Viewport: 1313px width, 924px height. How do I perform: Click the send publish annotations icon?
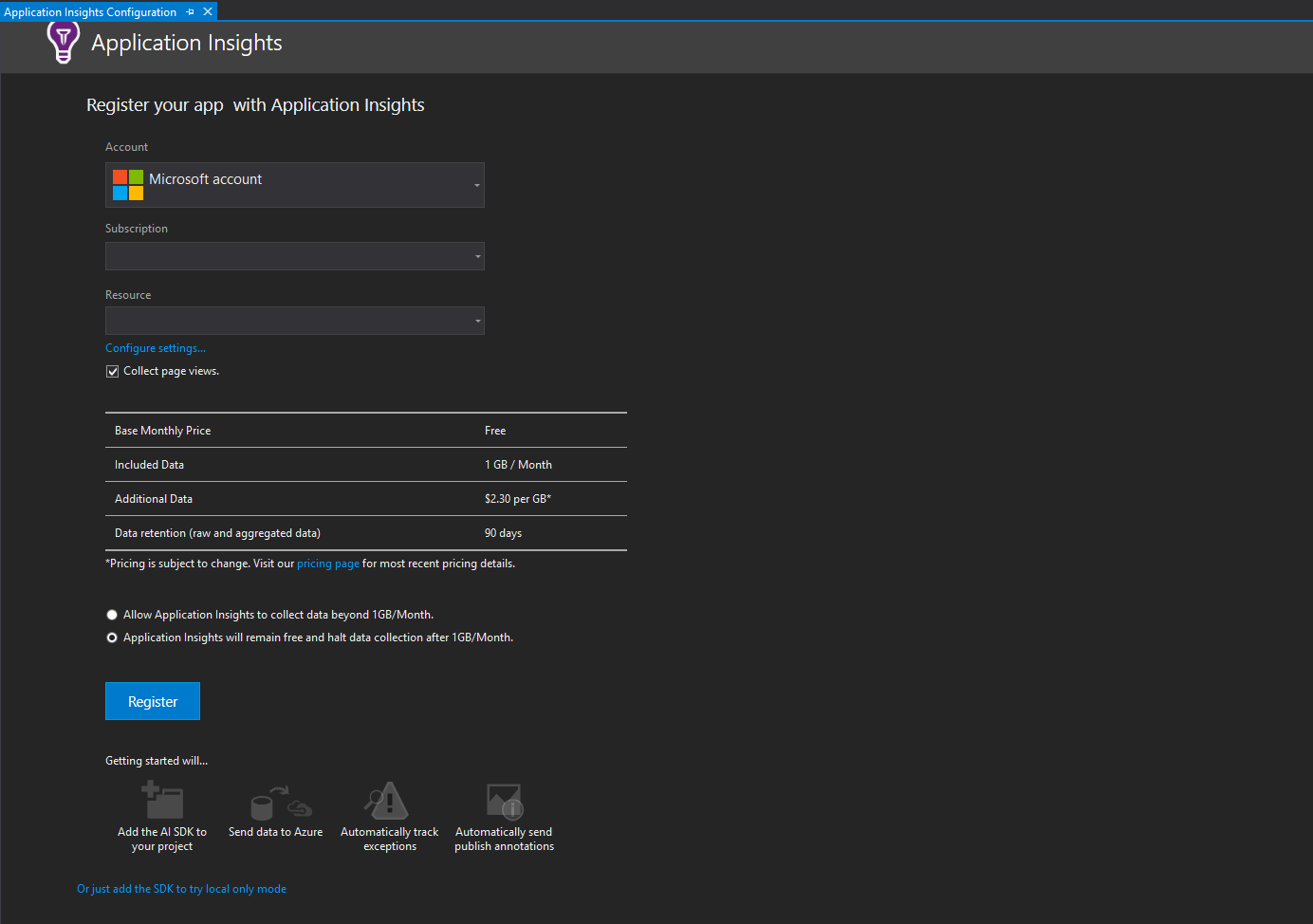tap(505, 802)
